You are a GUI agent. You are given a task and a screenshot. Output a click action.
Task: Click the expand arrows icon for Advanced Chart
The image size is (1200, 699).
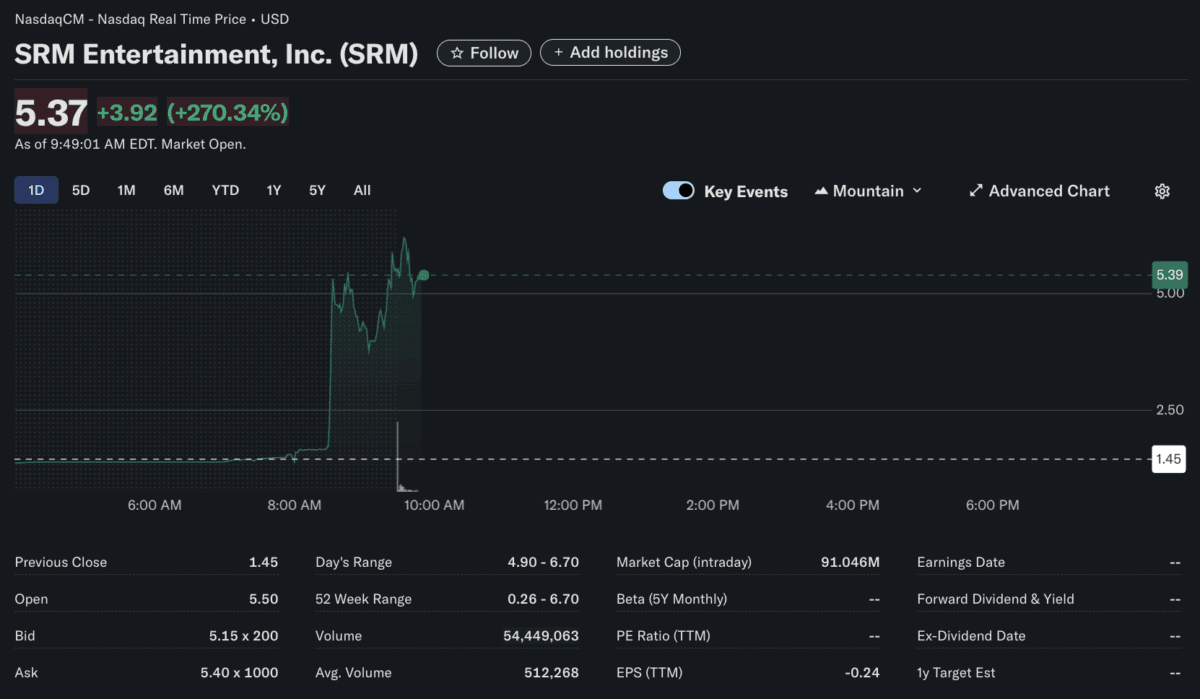tap(976, 191)
